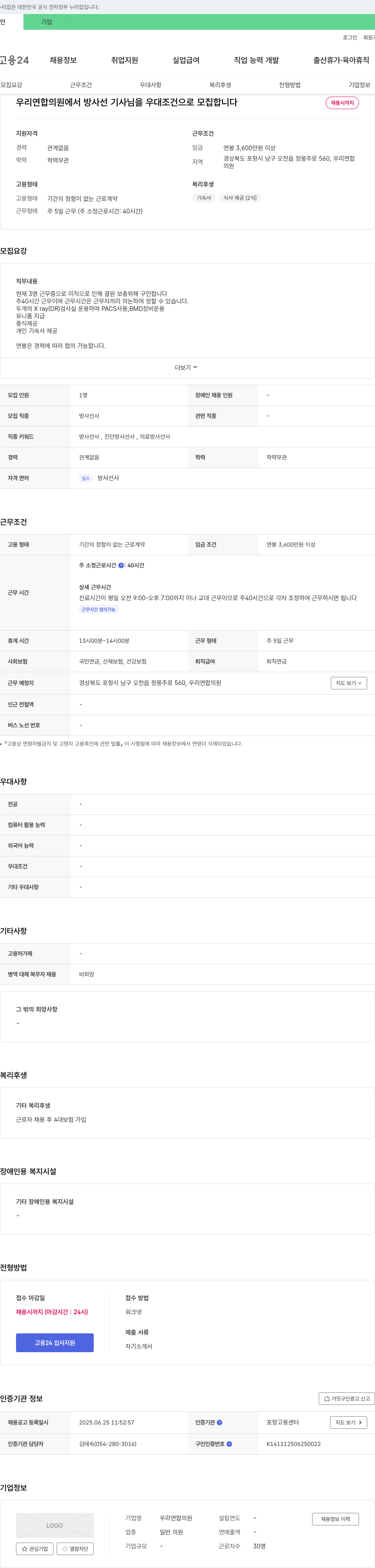Open the 채용정보 main menu
The height and width of the screenshot is (1568, 375).
pyautogui.click(x=63, y=60)
